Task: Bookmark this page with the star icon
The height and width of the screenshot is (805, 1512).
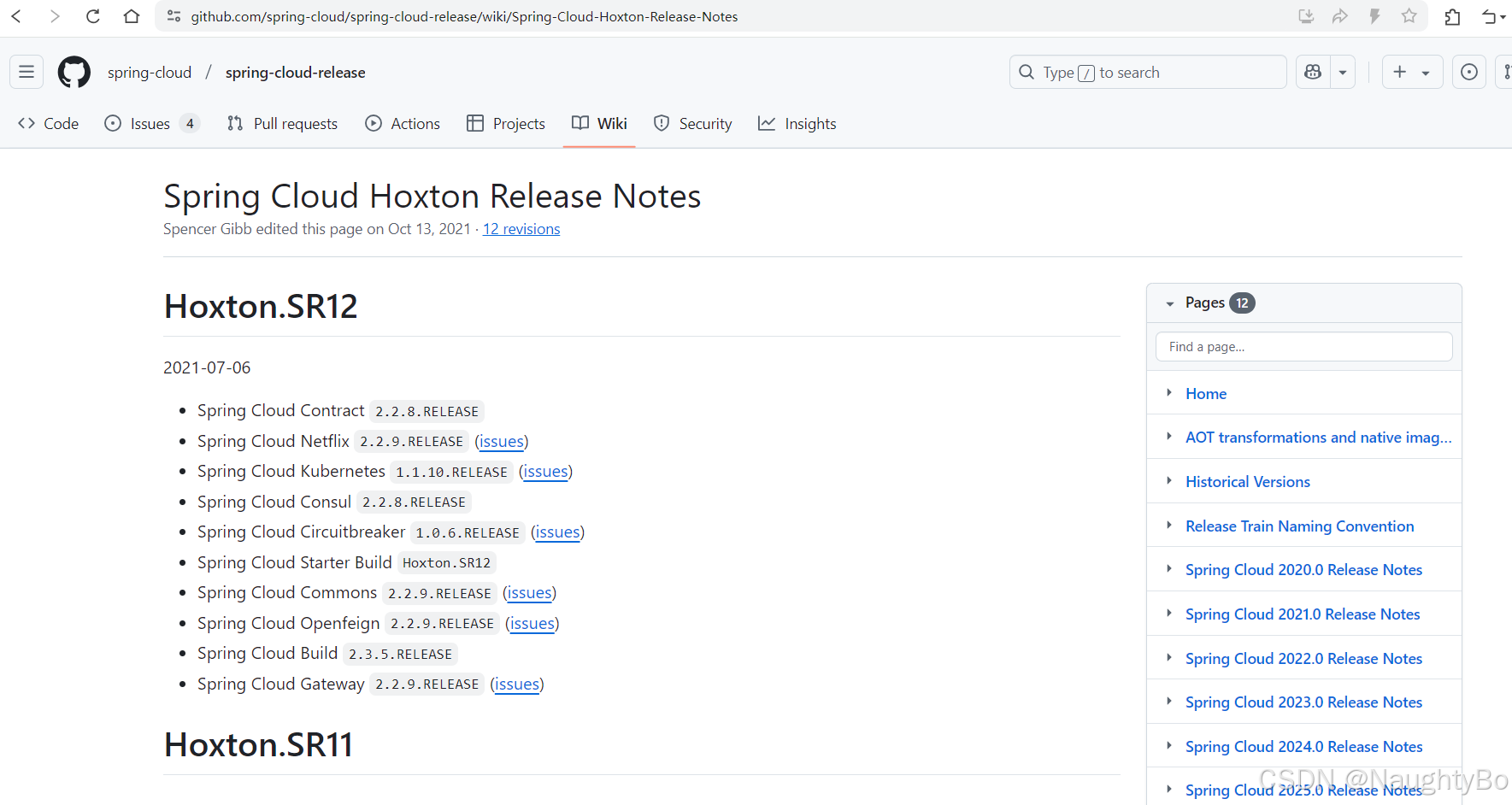Action: coord(1409,16)
